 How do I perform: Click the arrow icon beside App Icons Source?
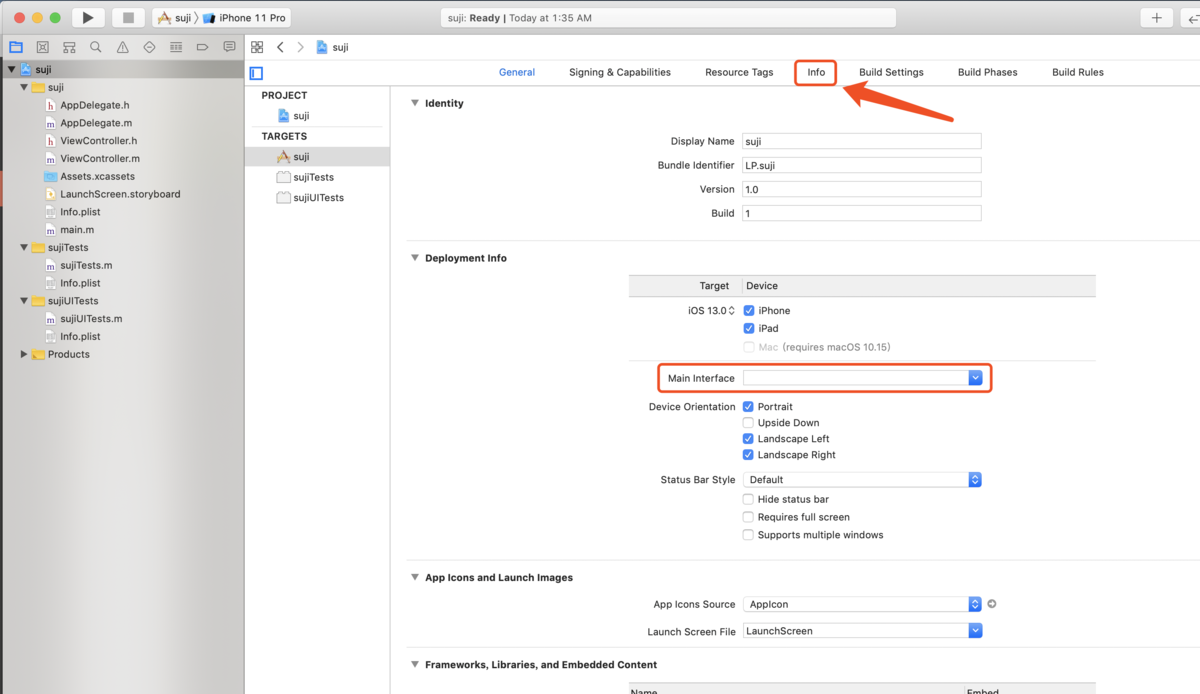992,604
